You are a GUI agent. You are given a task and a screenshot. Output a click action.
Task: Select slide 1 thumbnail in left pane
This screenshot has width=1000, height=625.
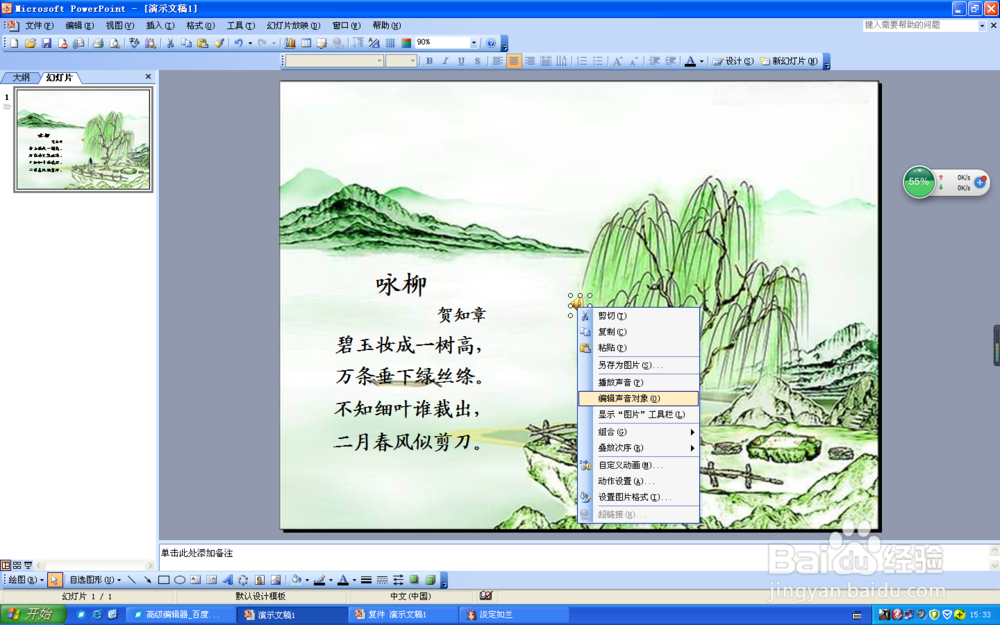(x=83, y=140)
